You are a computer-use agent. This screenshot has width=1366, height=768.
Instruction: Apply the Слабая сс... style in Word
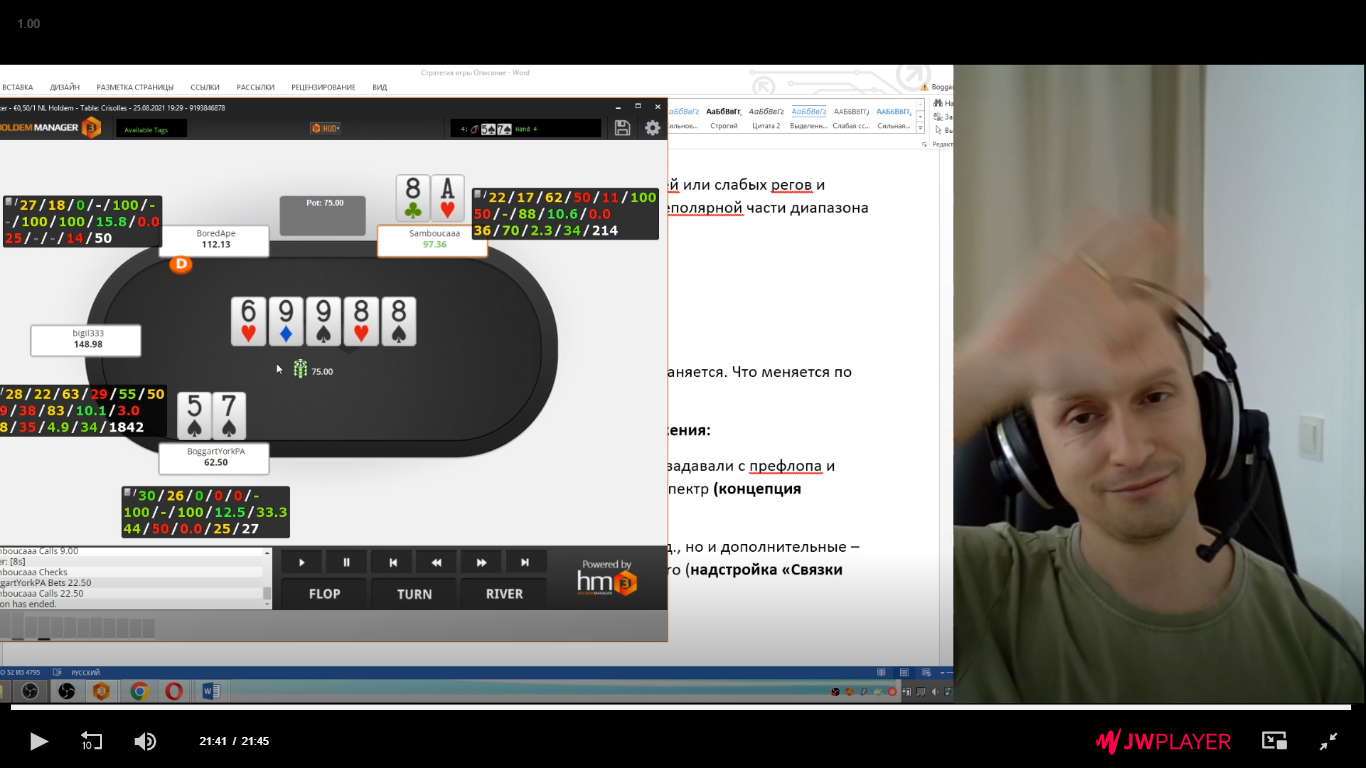pos(851,118)
